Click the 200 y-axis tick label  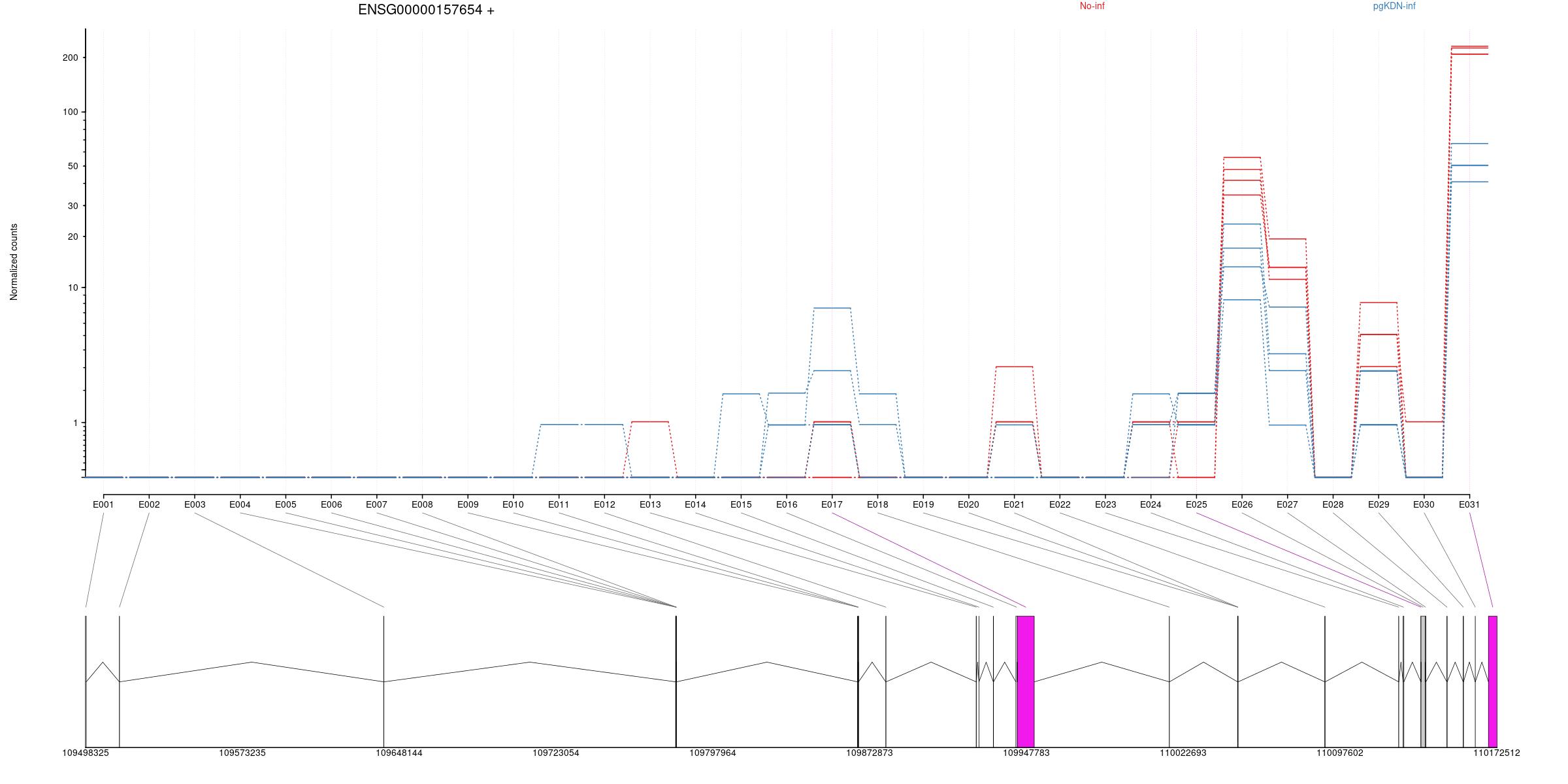(70, 57)
